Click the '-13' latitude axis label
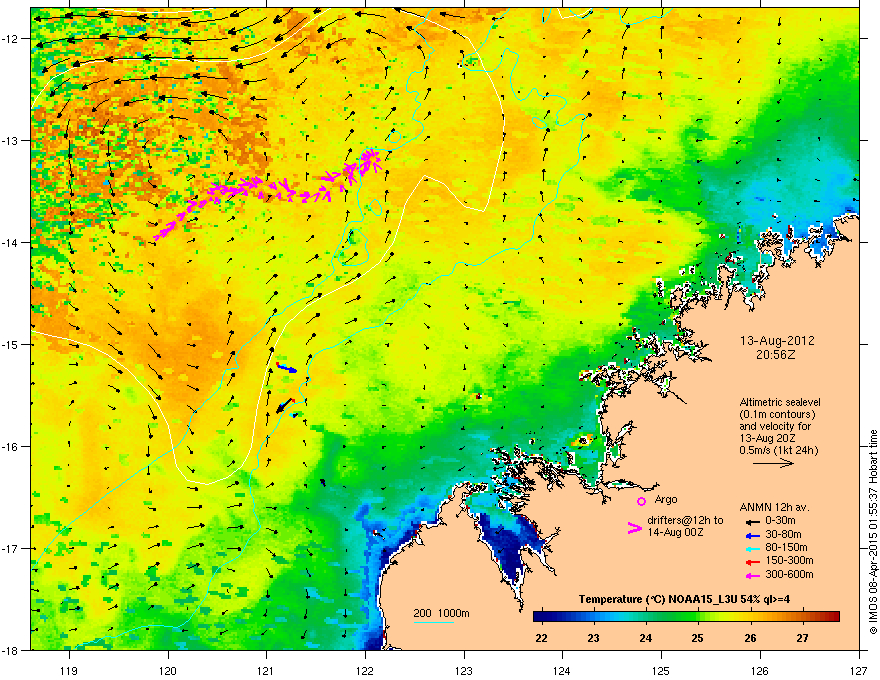This screenshot has width=880, height=680. coord(11,140)
